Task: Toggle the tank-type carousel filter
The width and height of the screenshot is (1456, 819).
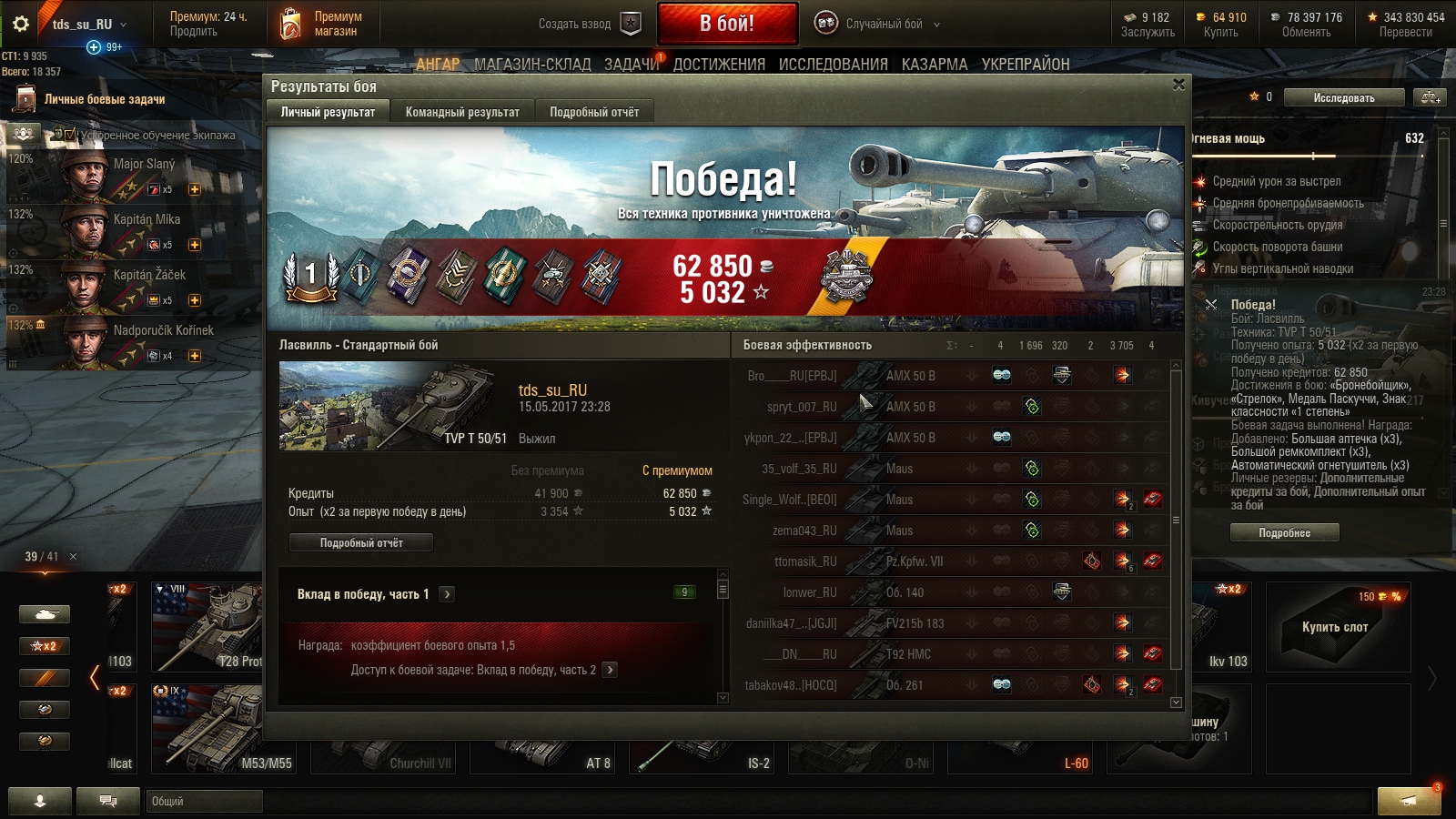Action: [x=45, y=614]
